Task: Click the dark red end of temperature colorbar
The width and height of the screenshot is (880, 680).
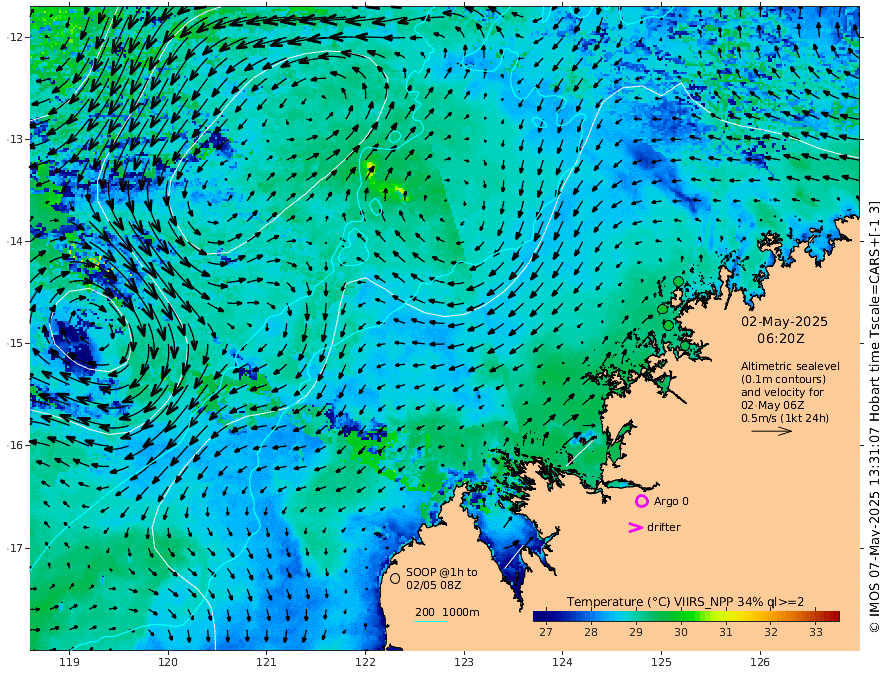Action: click(x=833, y=616)
